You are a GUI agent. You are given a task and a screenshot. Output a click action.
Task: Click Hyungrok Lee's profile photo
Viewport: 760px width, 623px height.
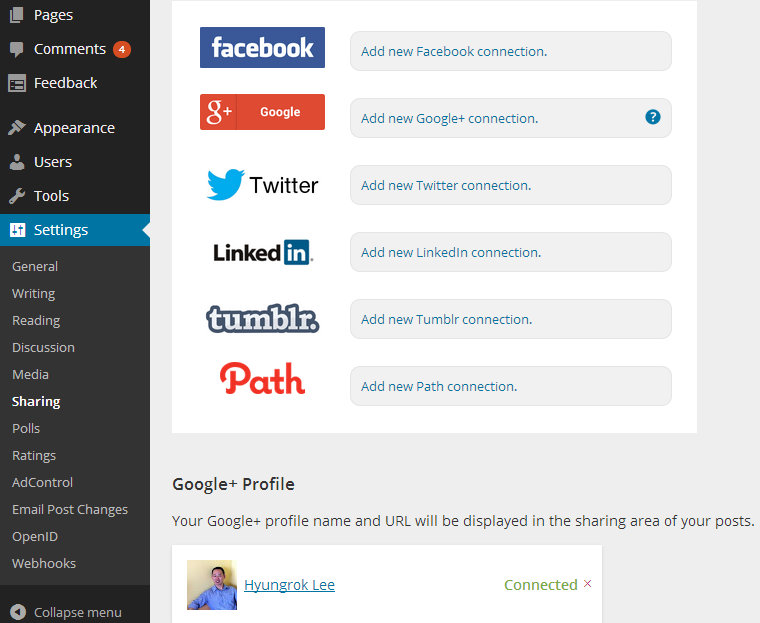tap(212, 585)
